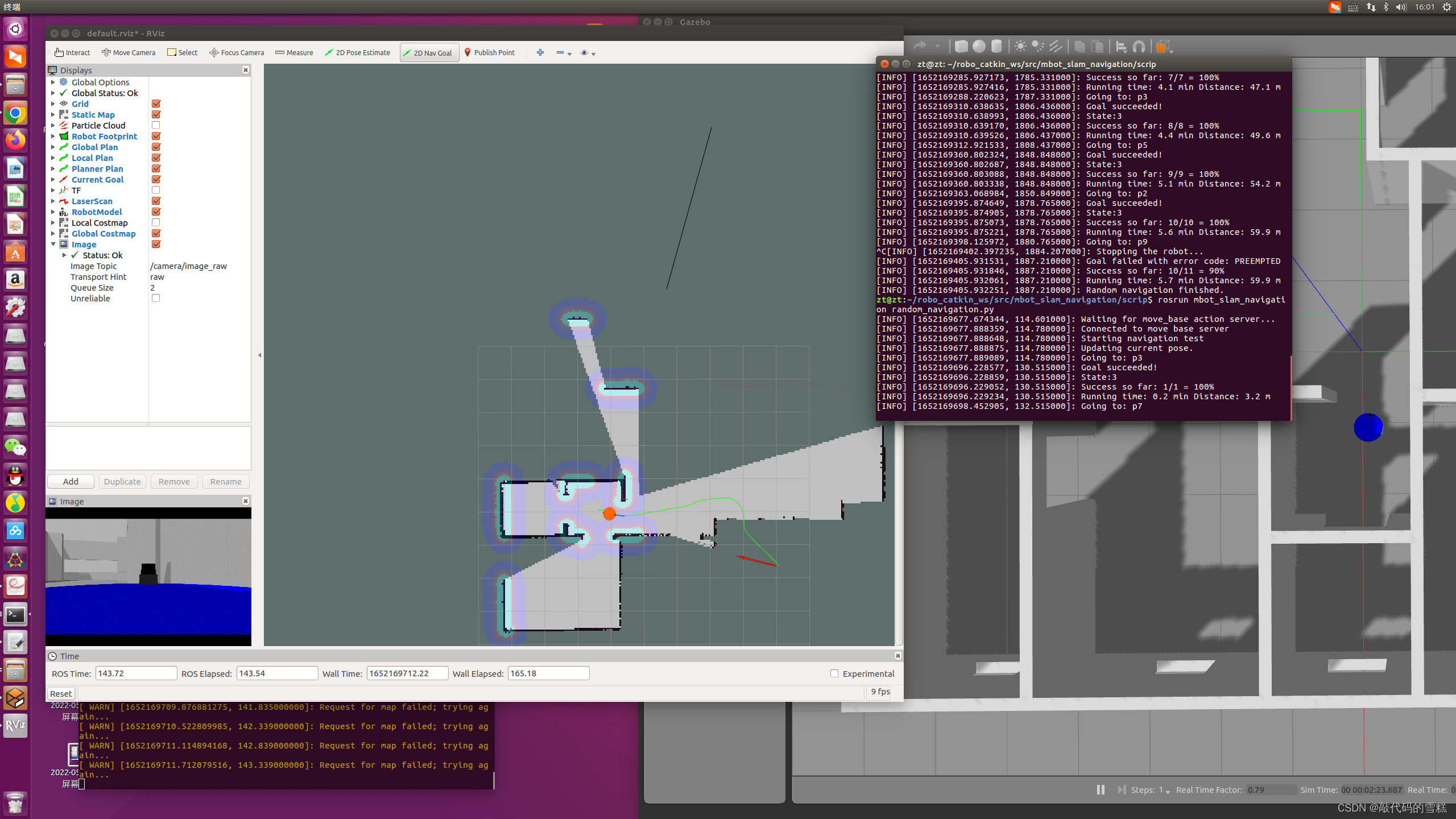The image size is (1456, 819).
Task: Insert a sphere shape in Gazebo toolbar
Action: (979, 47)
